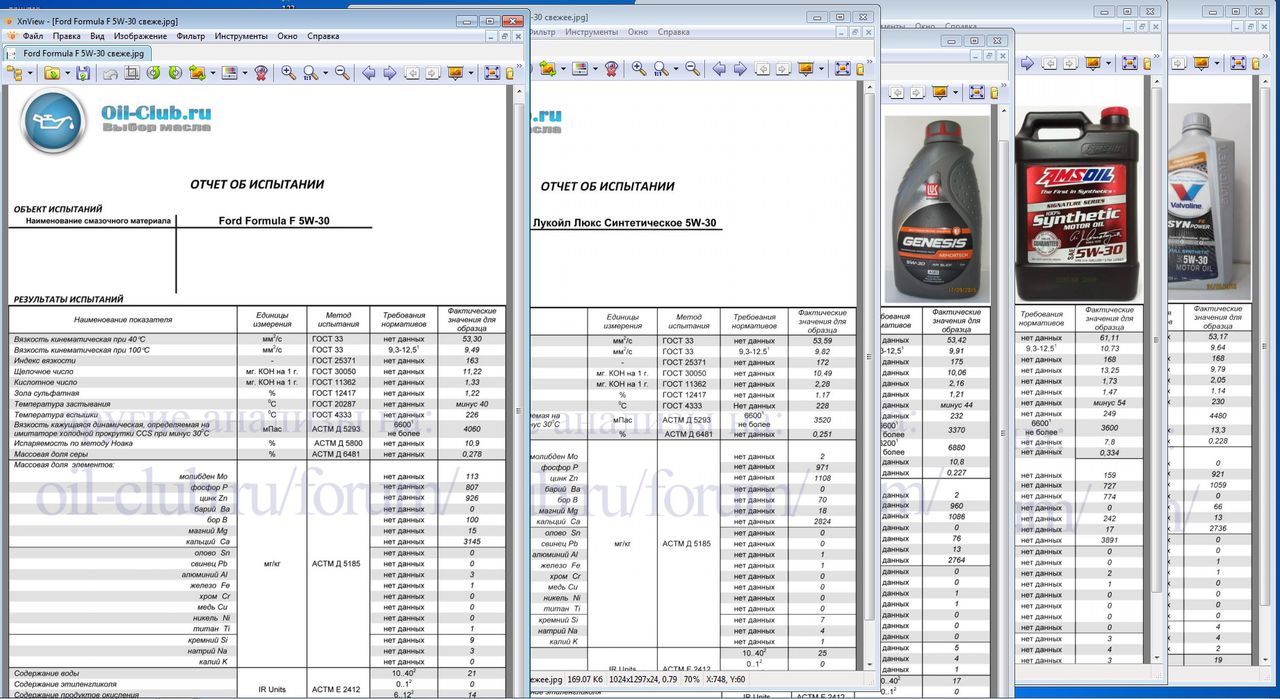Click the value 53,30 in Ford table
Image resolution: width=1280 pixels, height=699 pixels.
coord(472,340)
